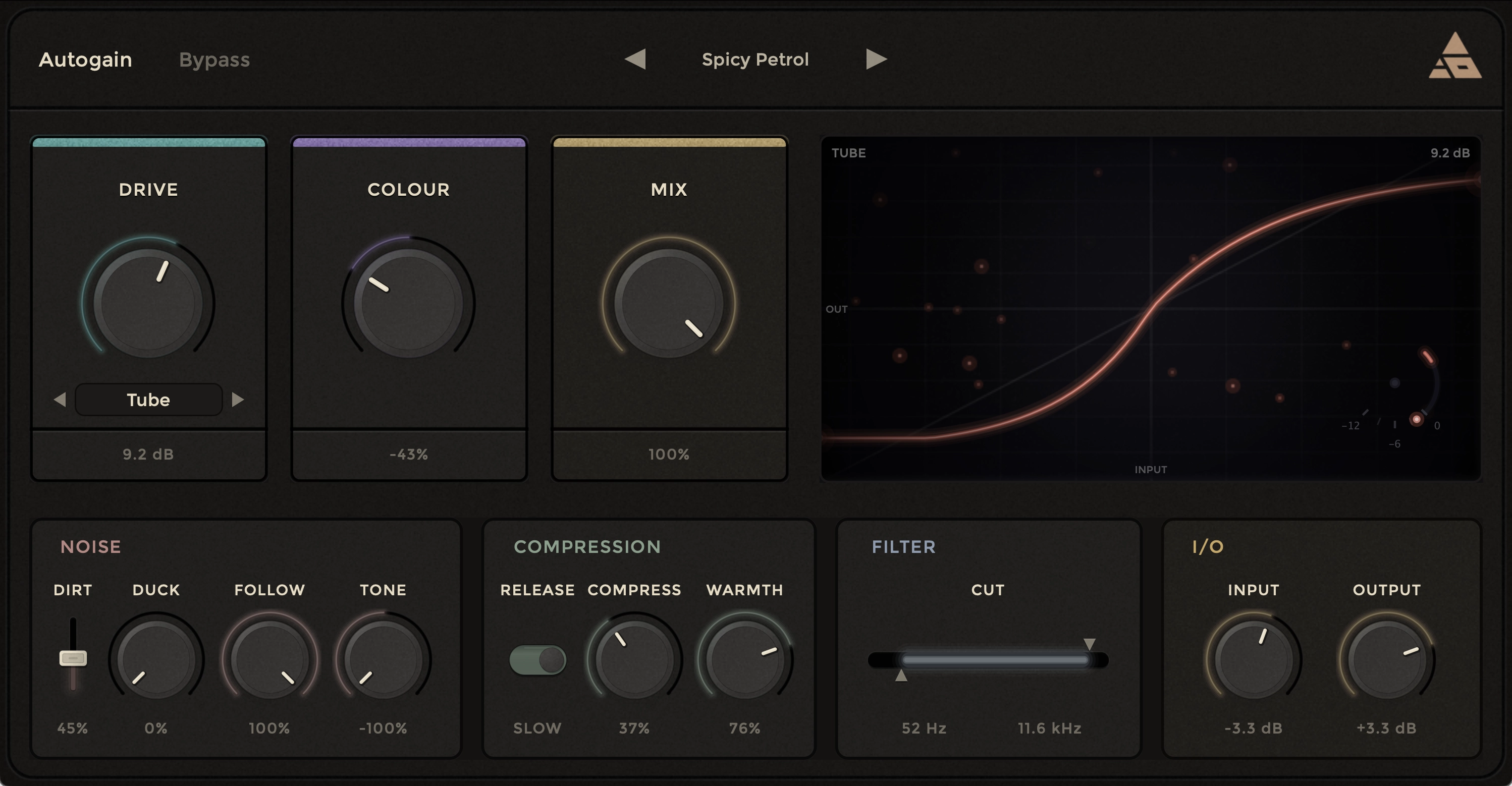Click the Output gain knob

pos(1386,659)
